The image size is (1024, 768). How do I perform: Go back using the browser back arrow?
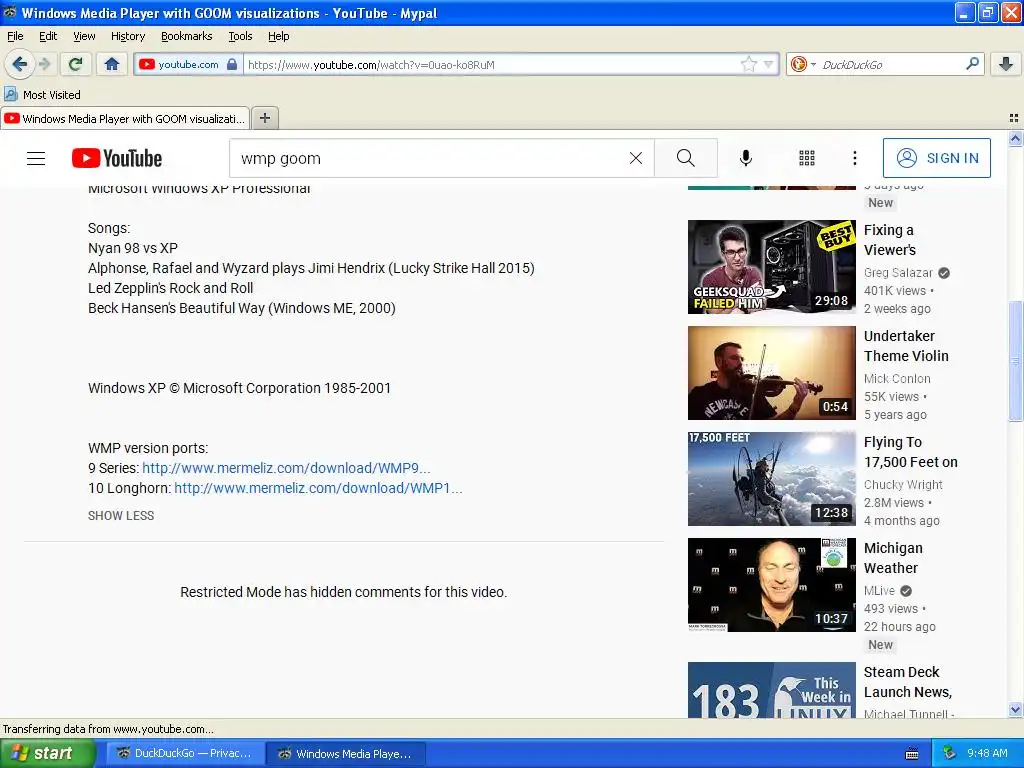(19, 64)
